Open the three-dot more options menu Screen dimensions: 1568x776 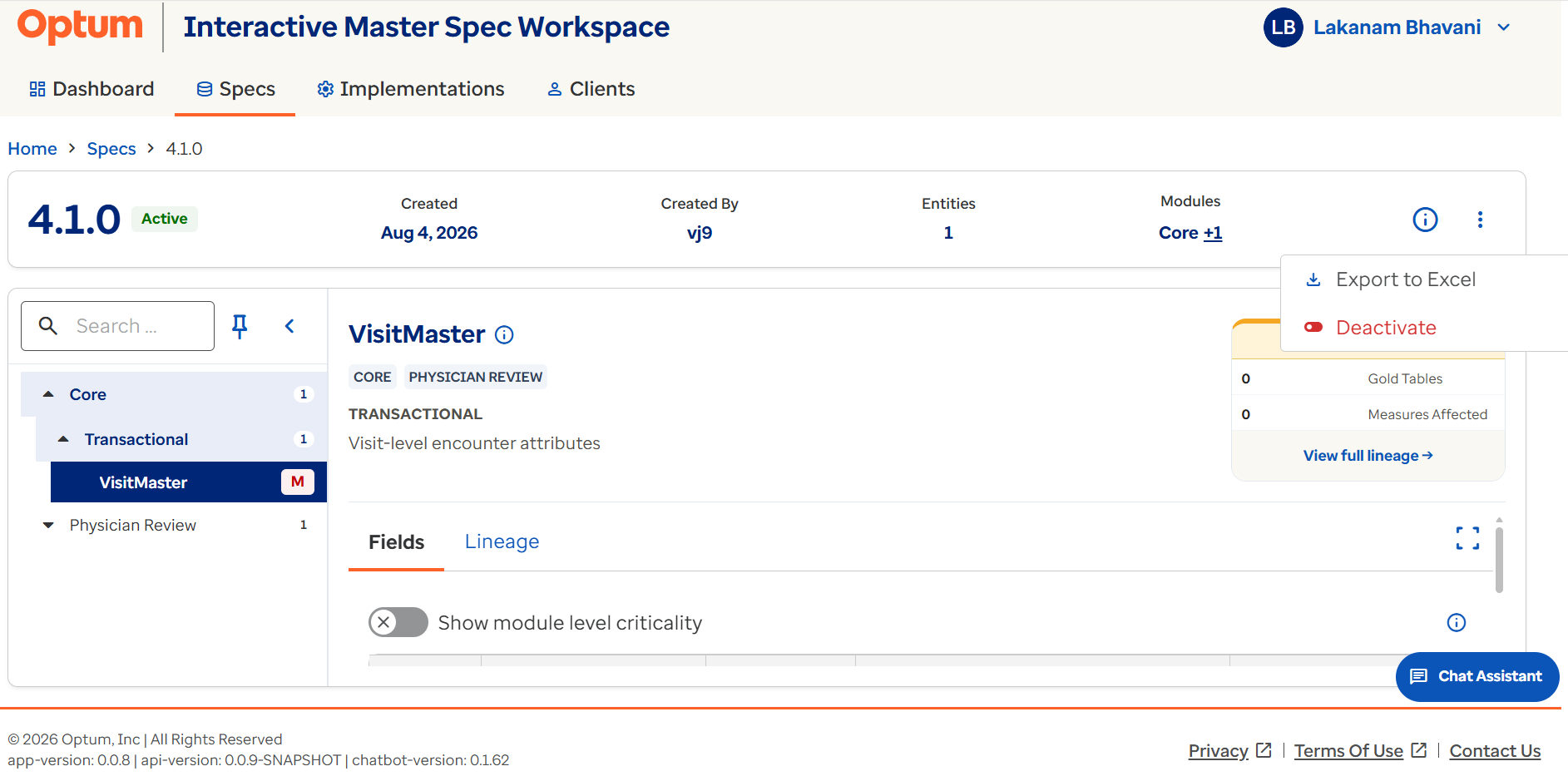pyautogui.click(x=1480, y=220)
